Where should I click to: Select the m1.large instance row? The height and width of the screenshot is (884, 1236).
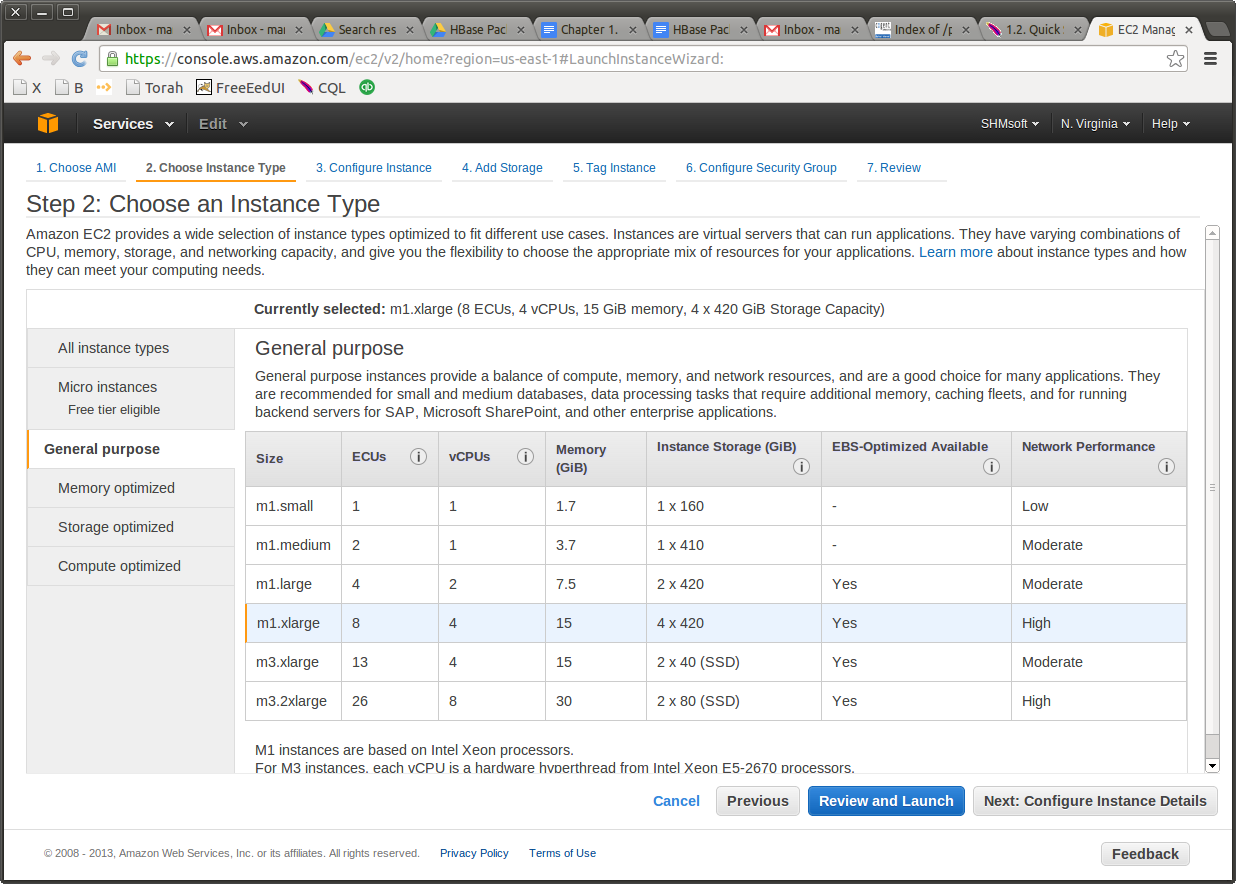tap(716, 584)
